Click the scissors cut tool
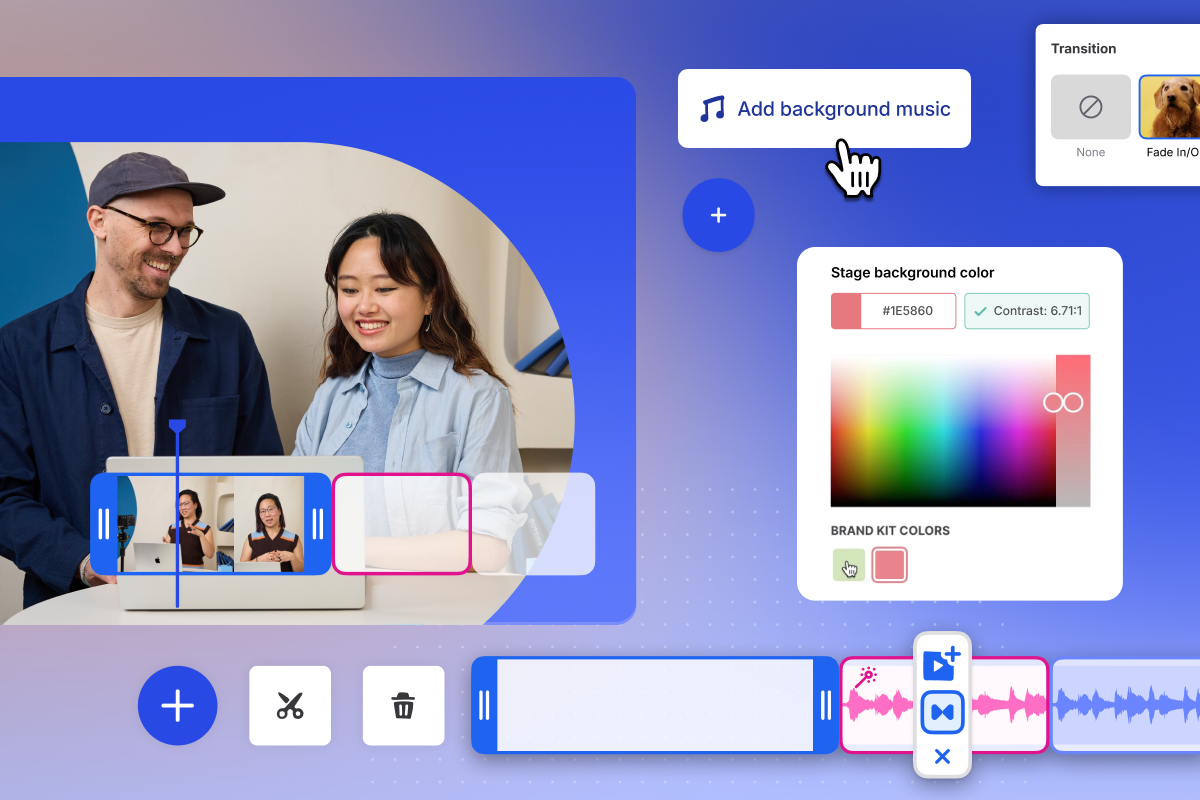 [290, 706]
